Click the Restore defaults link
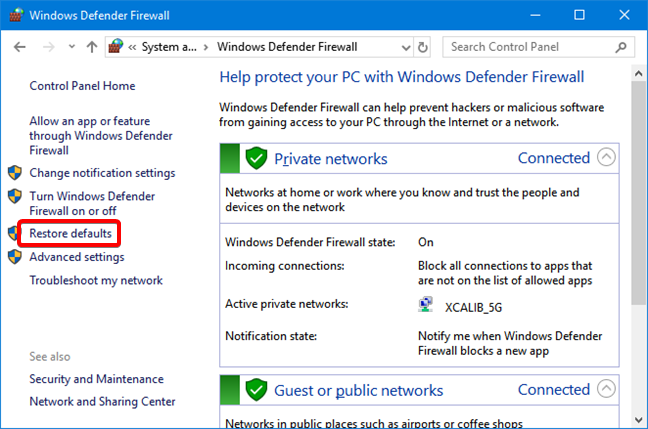The image size is (648, 429). click(x=70, y=234)
